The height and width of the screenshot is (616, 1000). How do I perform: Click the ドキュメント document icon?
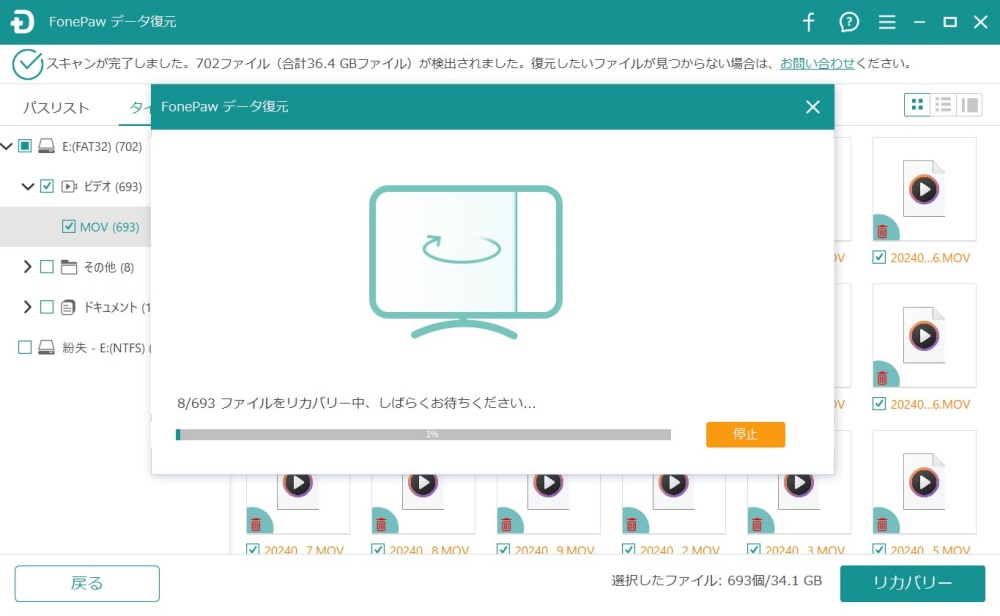coord(68,307)
